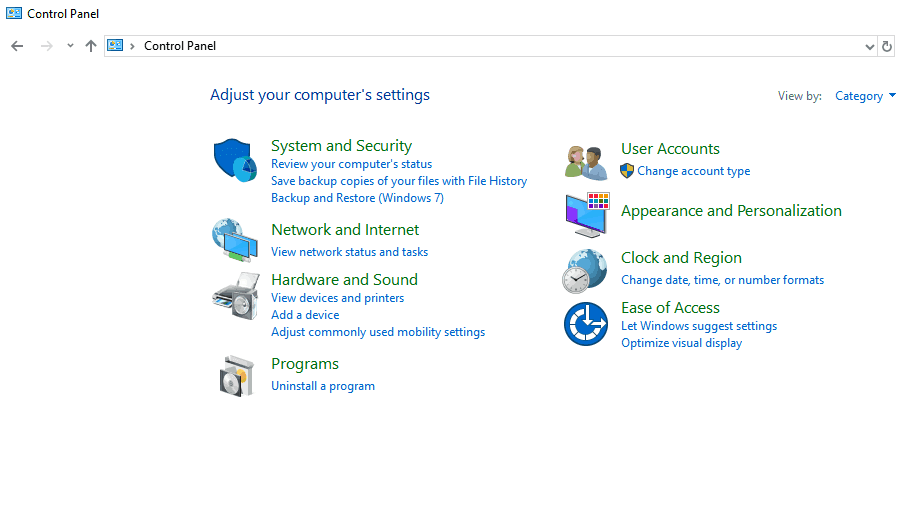Go up one level with Up arrow

(91, 46)
